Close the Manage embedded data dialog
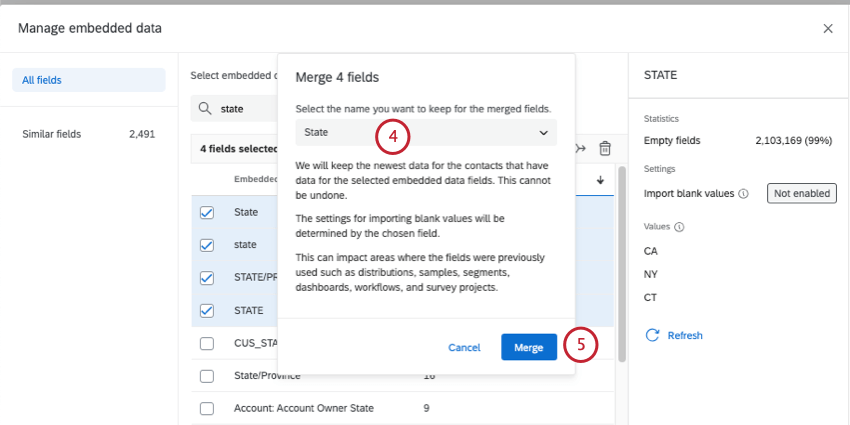 [x=827, y=29]
